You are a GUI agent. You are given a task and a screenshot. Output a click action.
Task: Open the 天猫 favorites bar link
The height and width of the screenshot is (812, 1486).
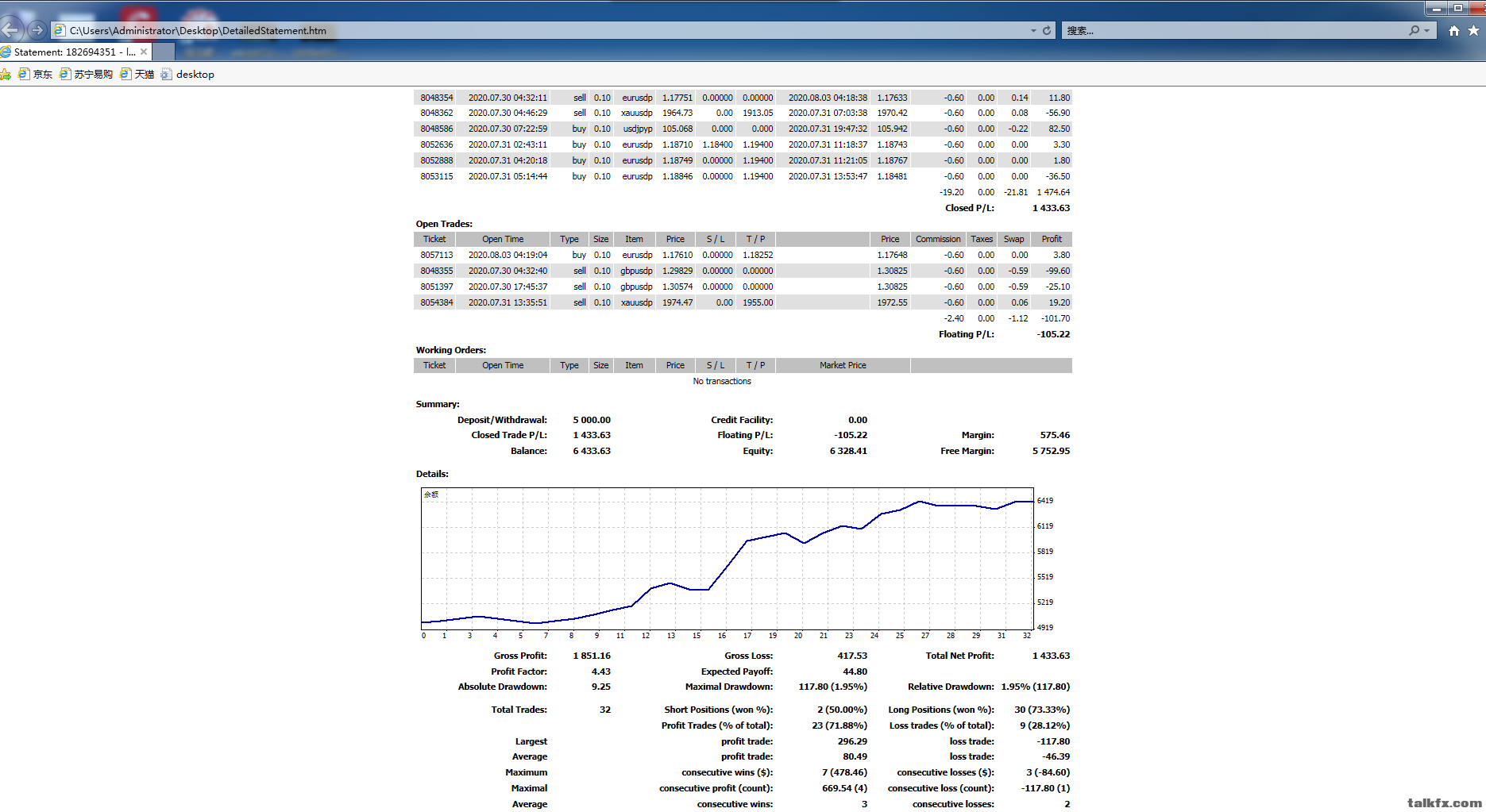(x=137, y=74)
